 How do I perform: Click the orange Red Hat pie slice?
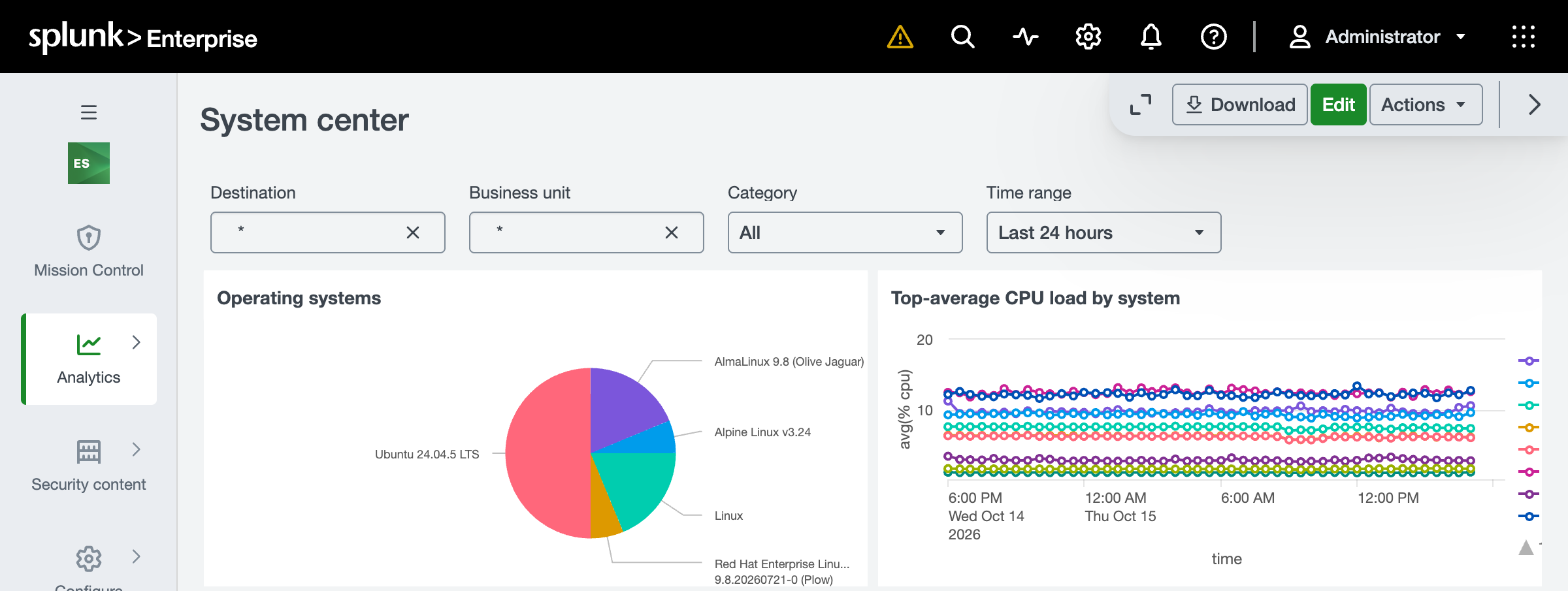pyautogui.click(x=603, y=513)
